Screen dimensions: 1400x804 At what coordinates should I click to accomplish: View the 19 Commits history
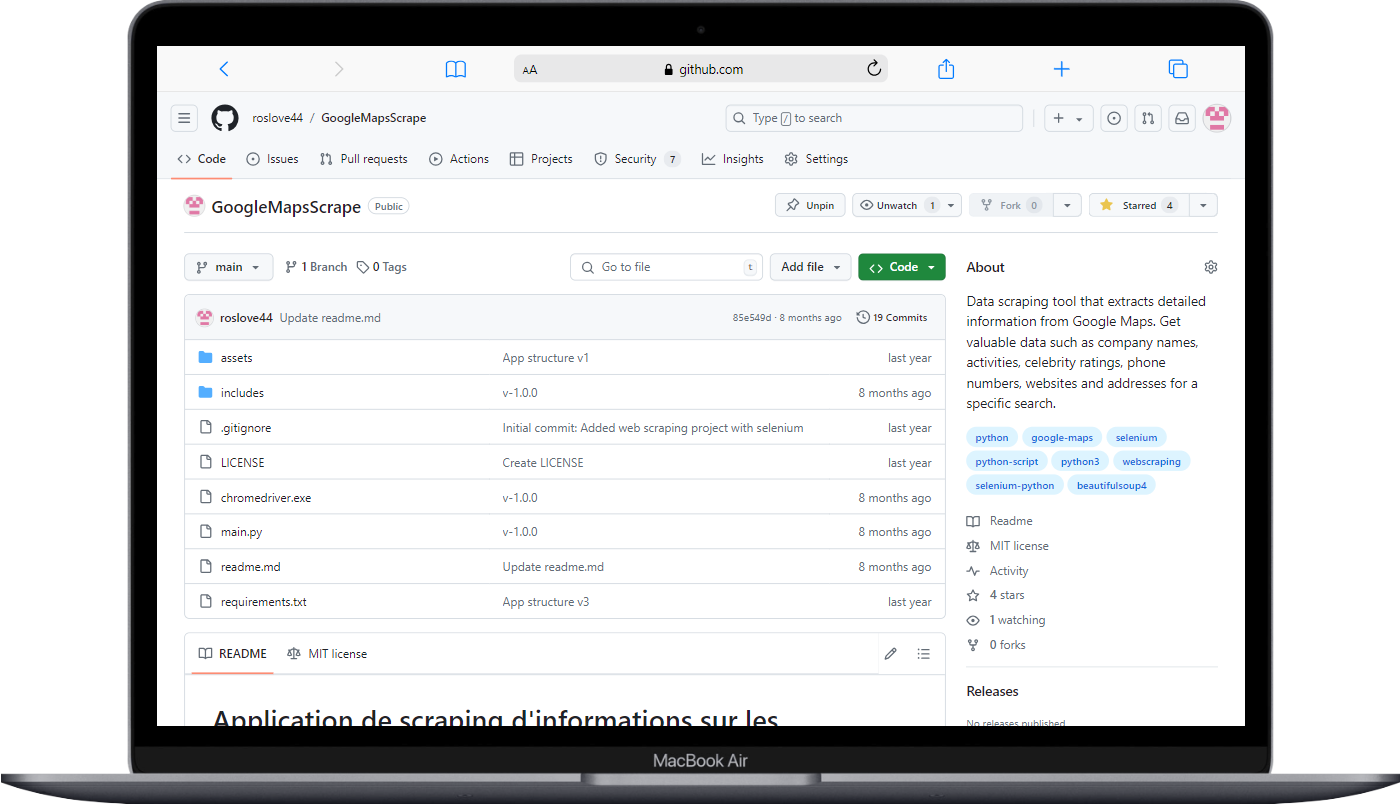coord(892,318)
